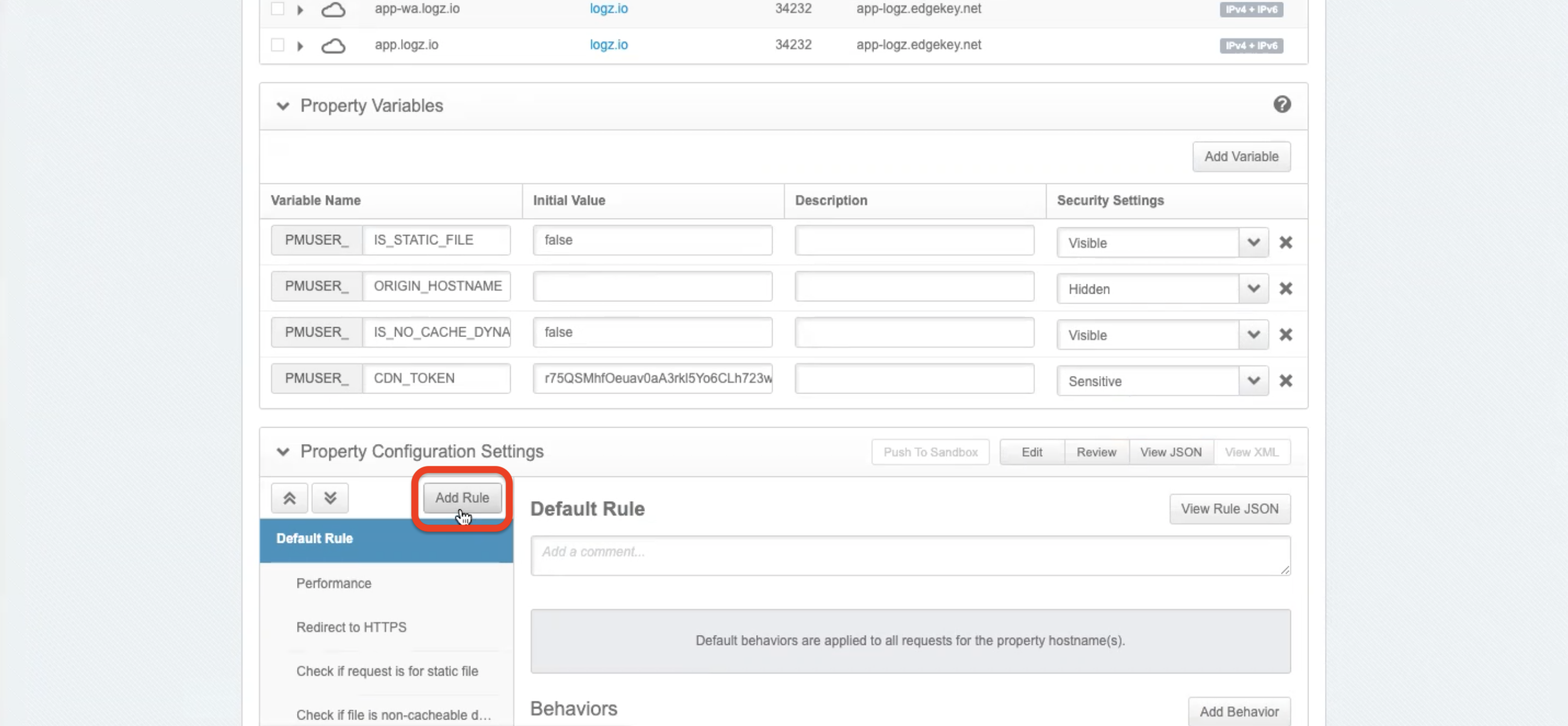The height and width of the screenshot is (726, 1568).
Task: Click the Add Variable button
Action: [x=1240, y=156]
